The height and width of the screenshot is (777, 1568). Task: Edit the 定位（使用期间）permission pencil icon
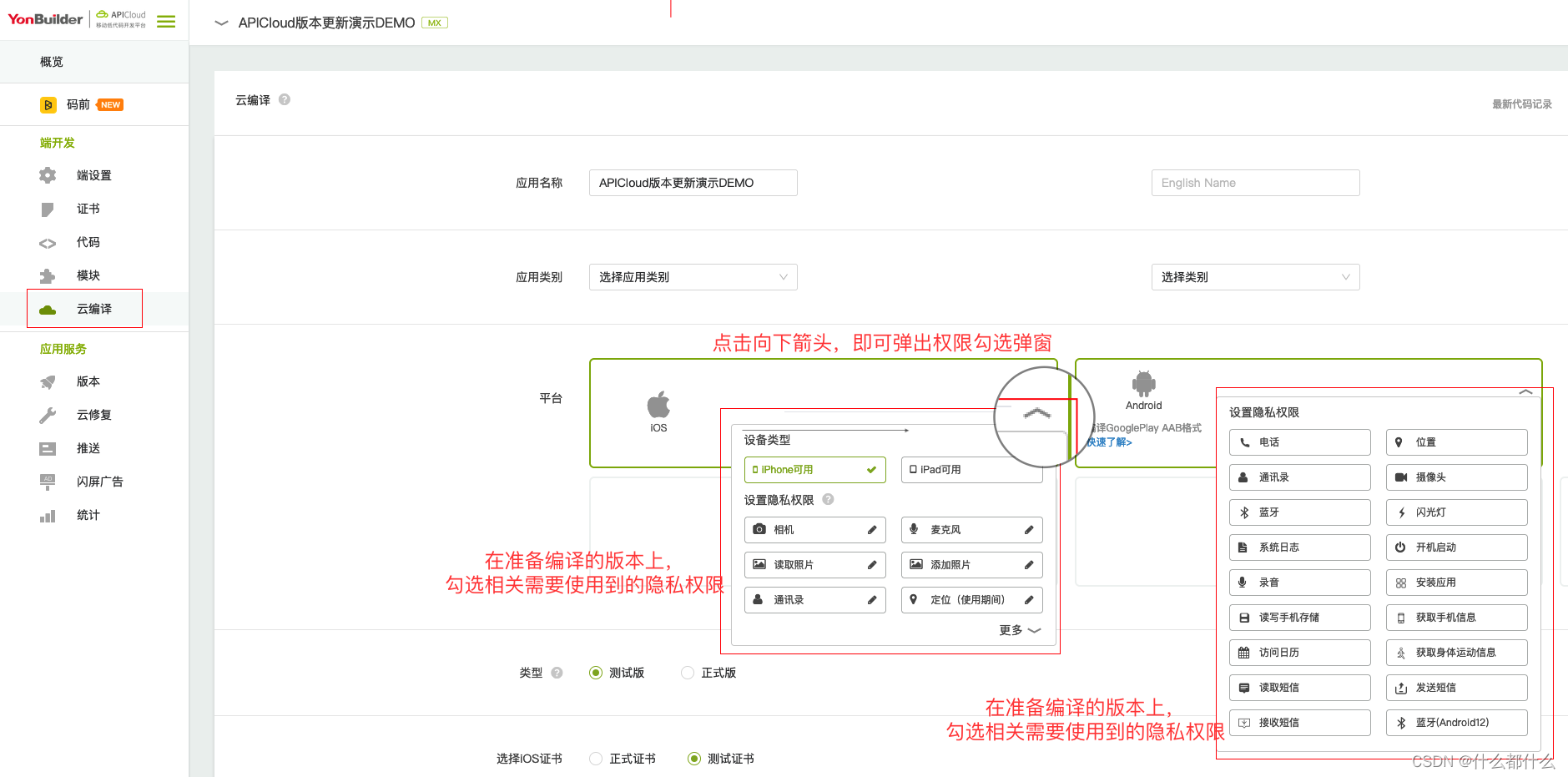(1029, 600)
